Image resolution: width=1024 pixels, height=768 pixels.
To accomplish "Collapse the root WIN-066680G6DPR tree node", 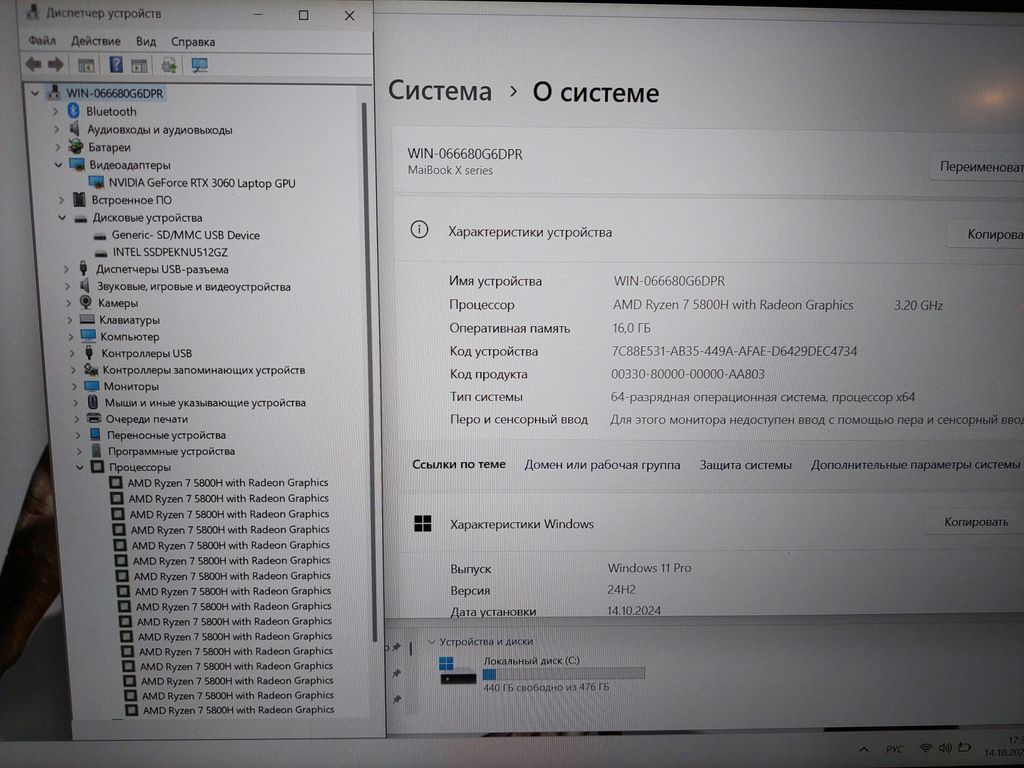I will [x=35, y=93].
